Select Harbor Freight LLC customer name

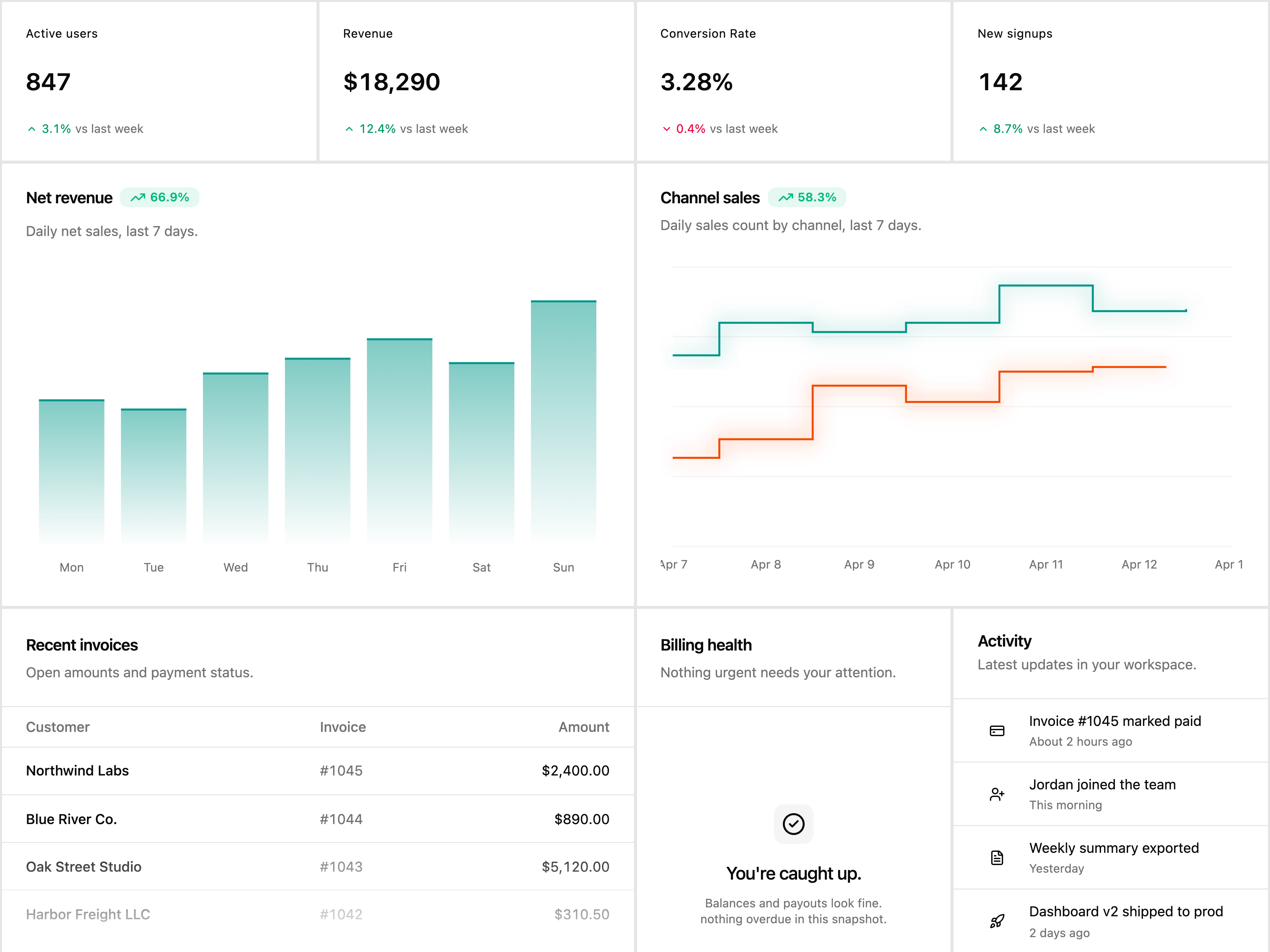pos(88,914)
